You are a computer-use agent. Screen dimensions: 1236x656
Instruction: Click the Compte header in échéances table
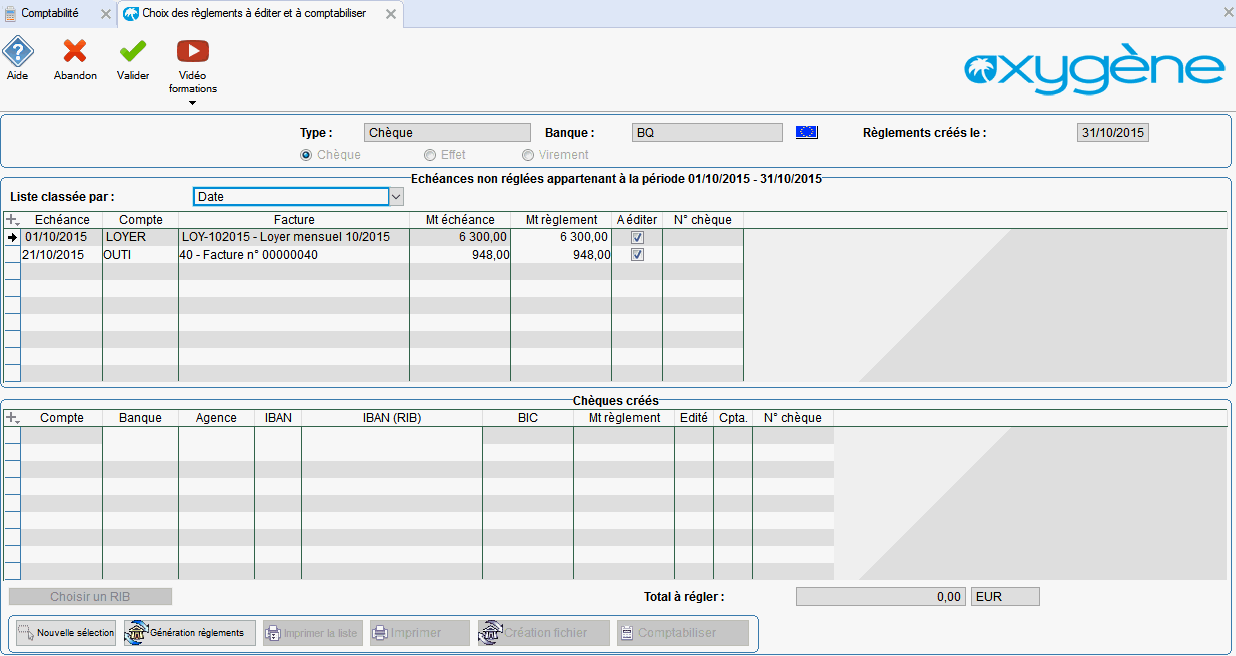pos(140,220)
